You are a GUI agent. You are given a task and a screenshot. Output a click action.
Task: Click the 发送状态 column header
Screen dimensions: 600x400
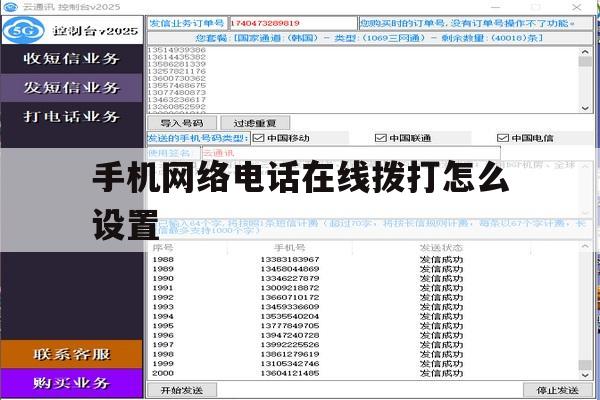(441, 248)
